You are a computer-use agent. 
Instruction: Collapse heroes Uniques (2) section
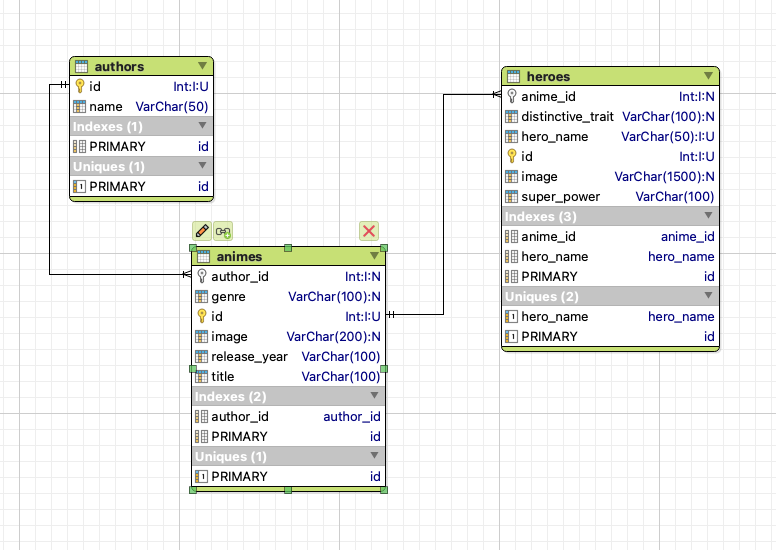(x=709, y=296)
